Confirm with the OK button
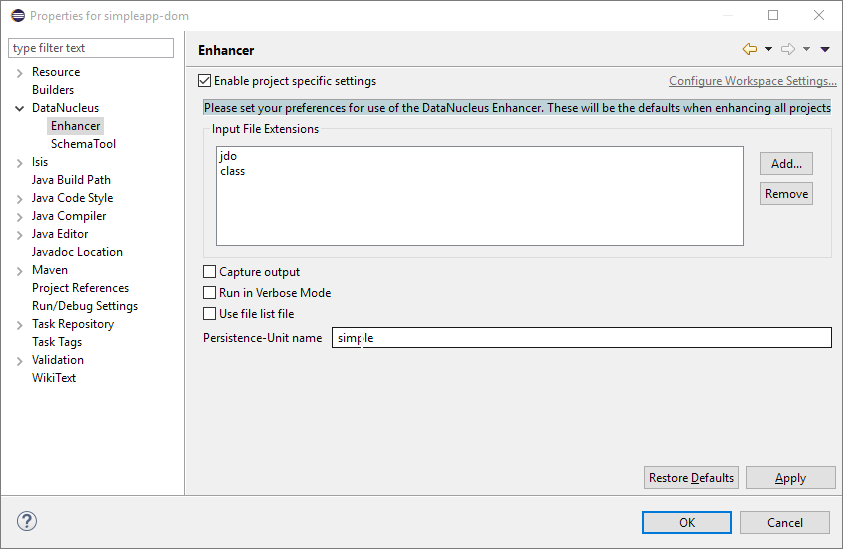Viewport: 843px width, 549px height. 687,522
